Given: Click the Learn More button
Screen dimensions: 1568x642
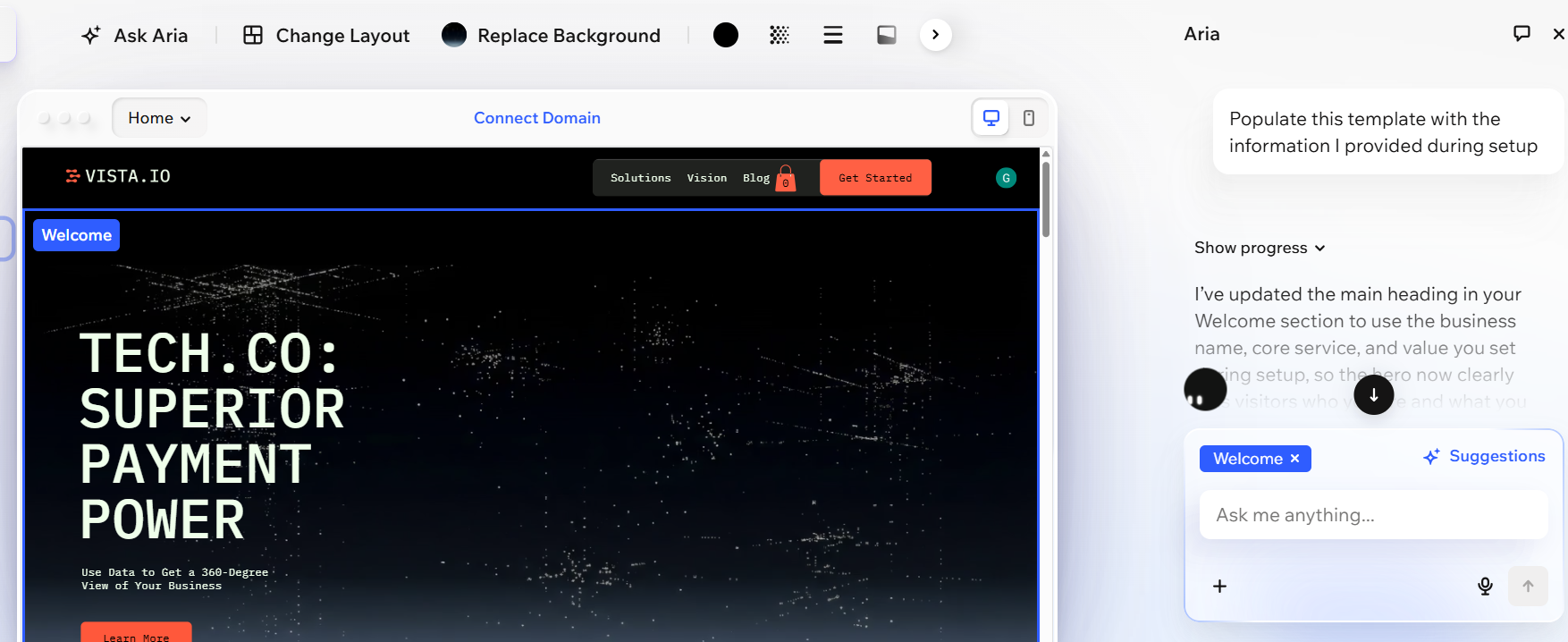Looking at the screenshot, I should click(136, 632).
